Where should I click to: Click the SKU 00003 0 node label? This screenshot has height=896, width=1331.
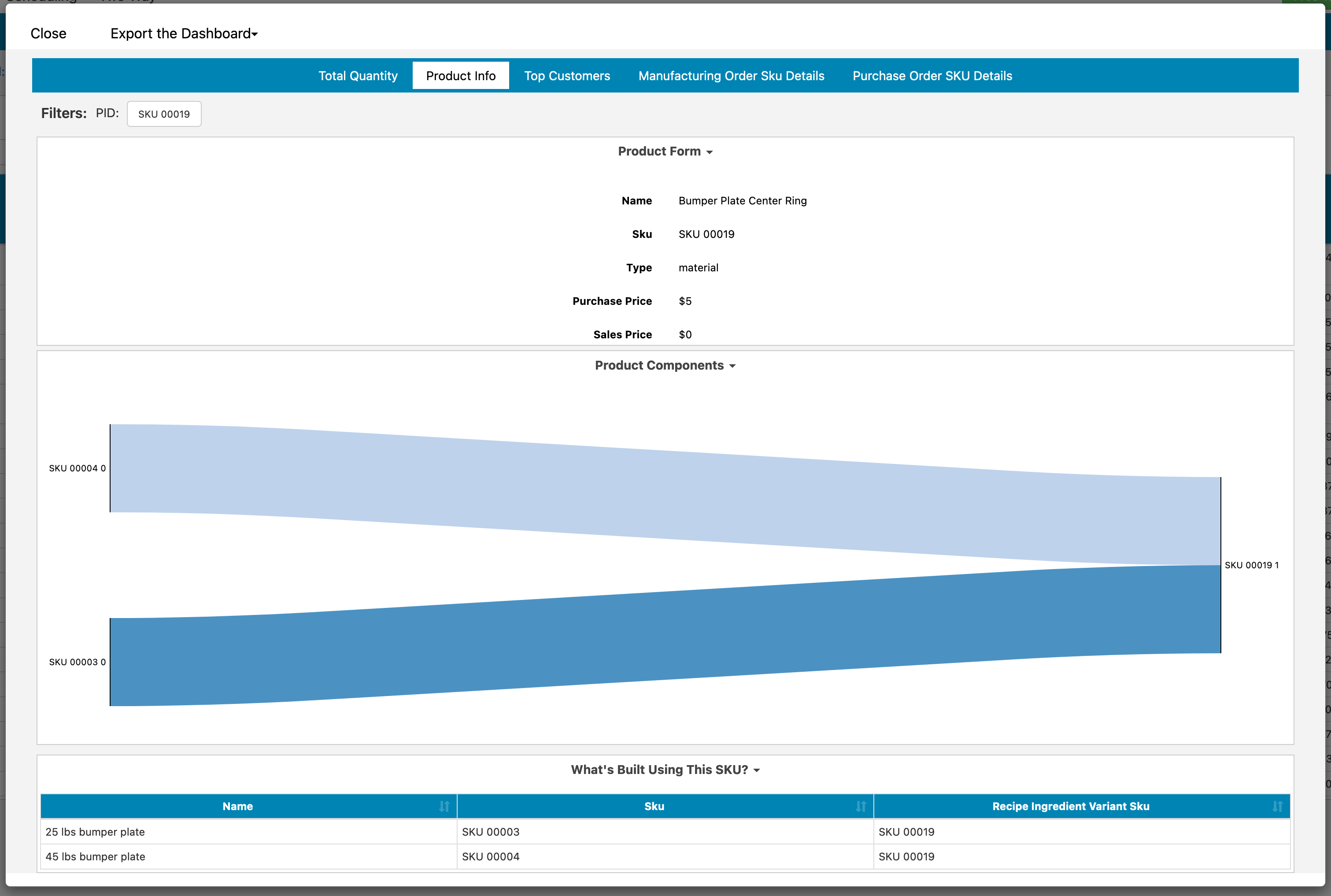pos(77,662)
